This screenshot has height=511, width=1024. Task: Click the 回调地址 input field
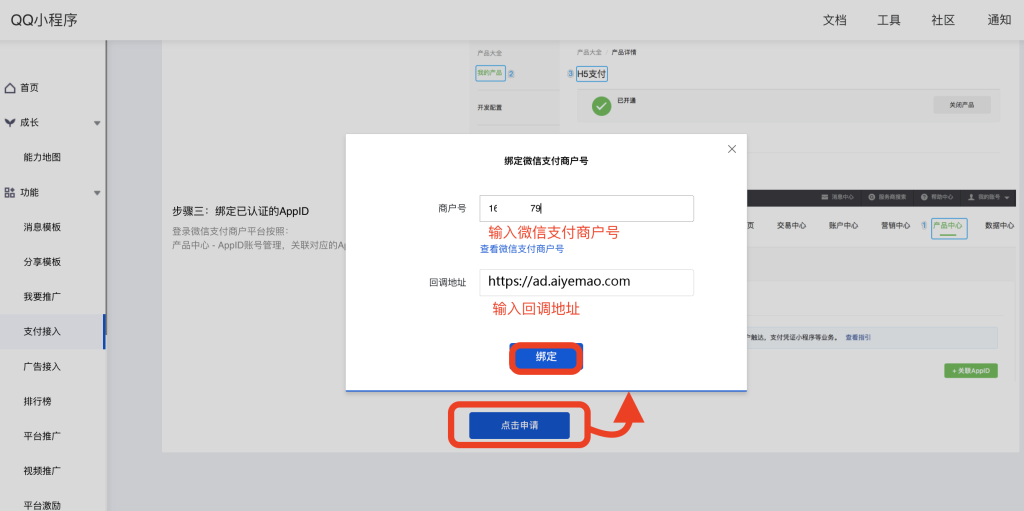pos(586,282)
